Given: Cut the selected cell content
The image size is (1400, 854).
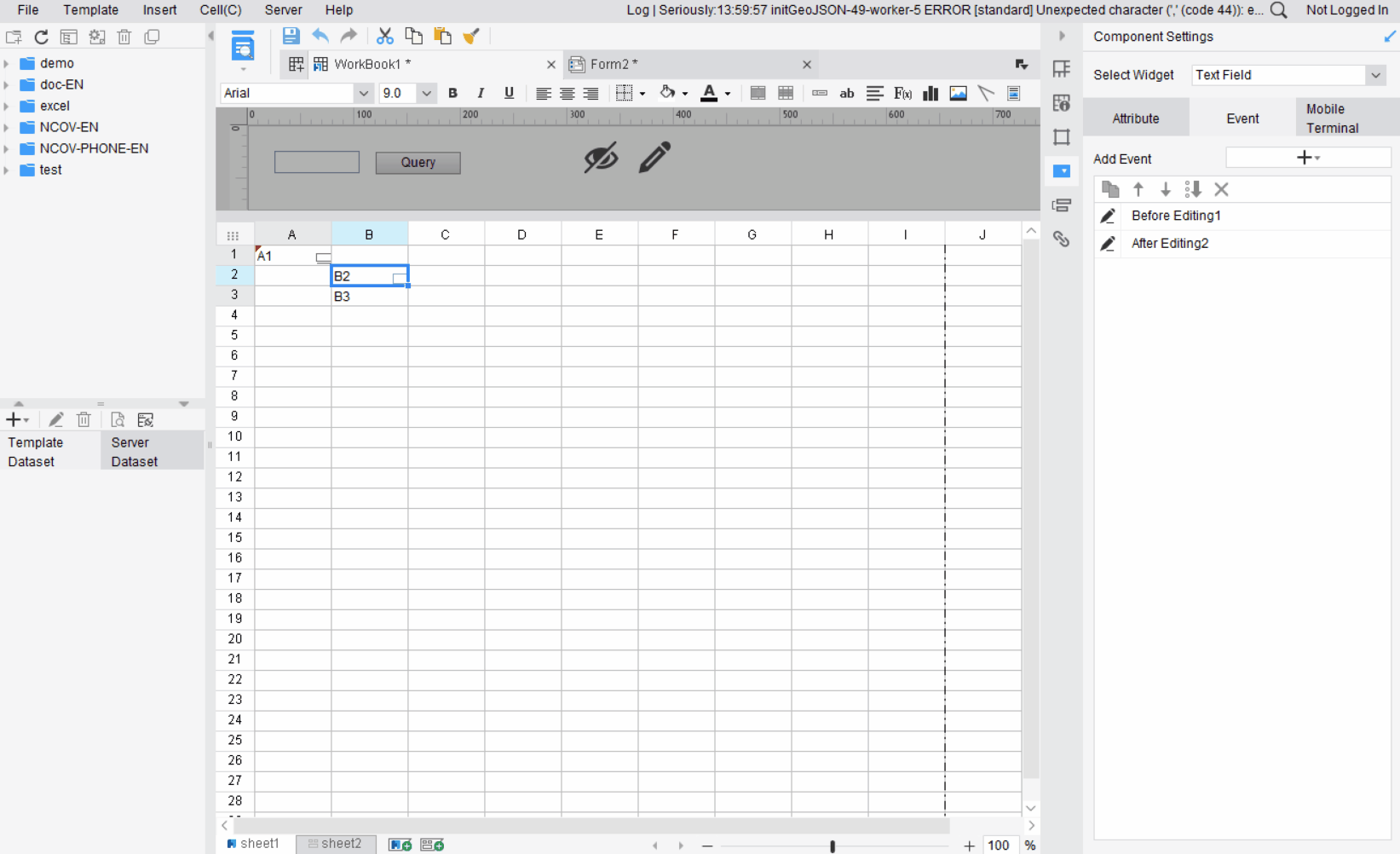Looking at the screenshot, I should coord(385,36).
